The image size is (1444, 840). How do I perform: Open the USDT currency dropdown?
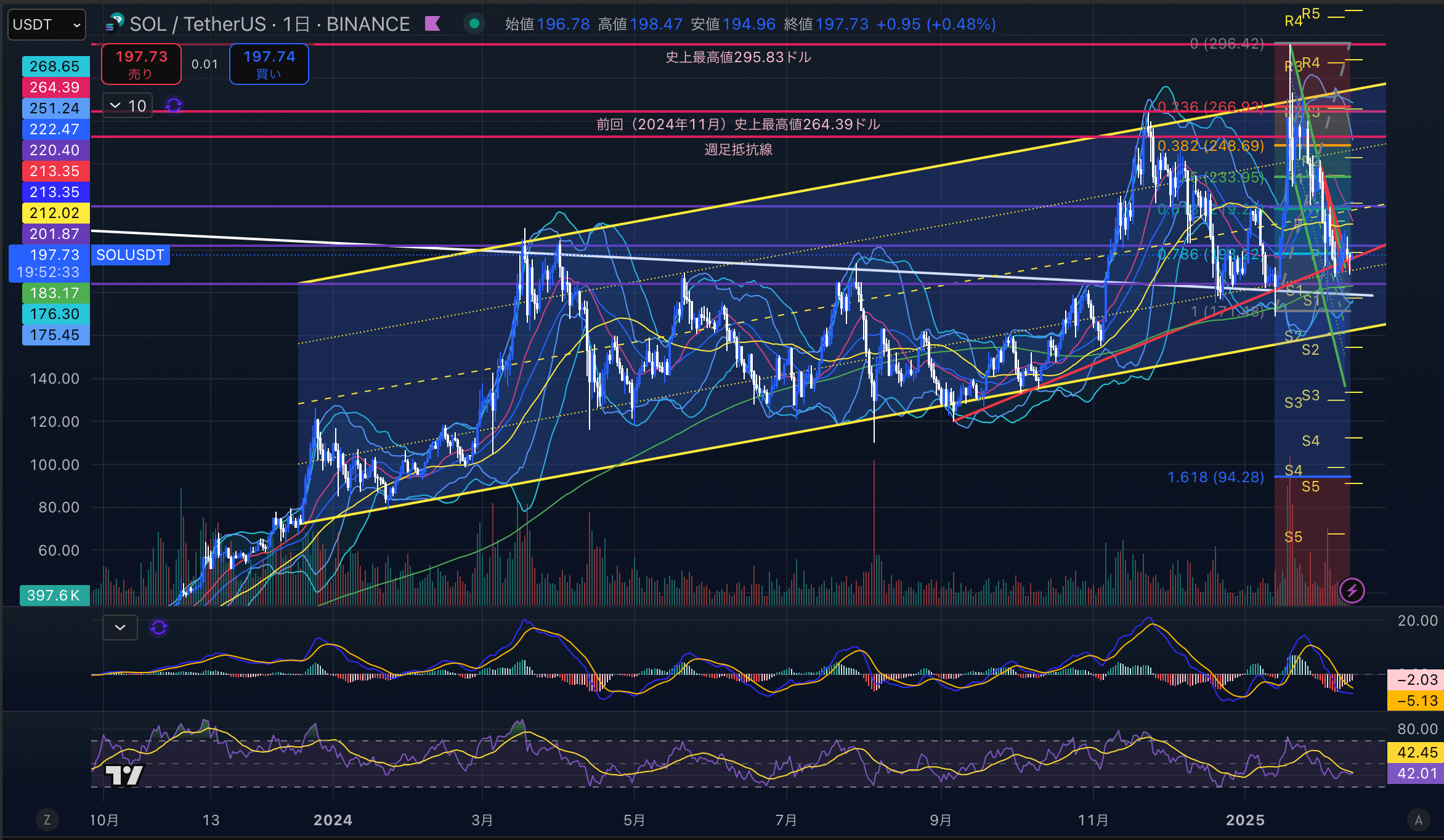tap(47, 25)
